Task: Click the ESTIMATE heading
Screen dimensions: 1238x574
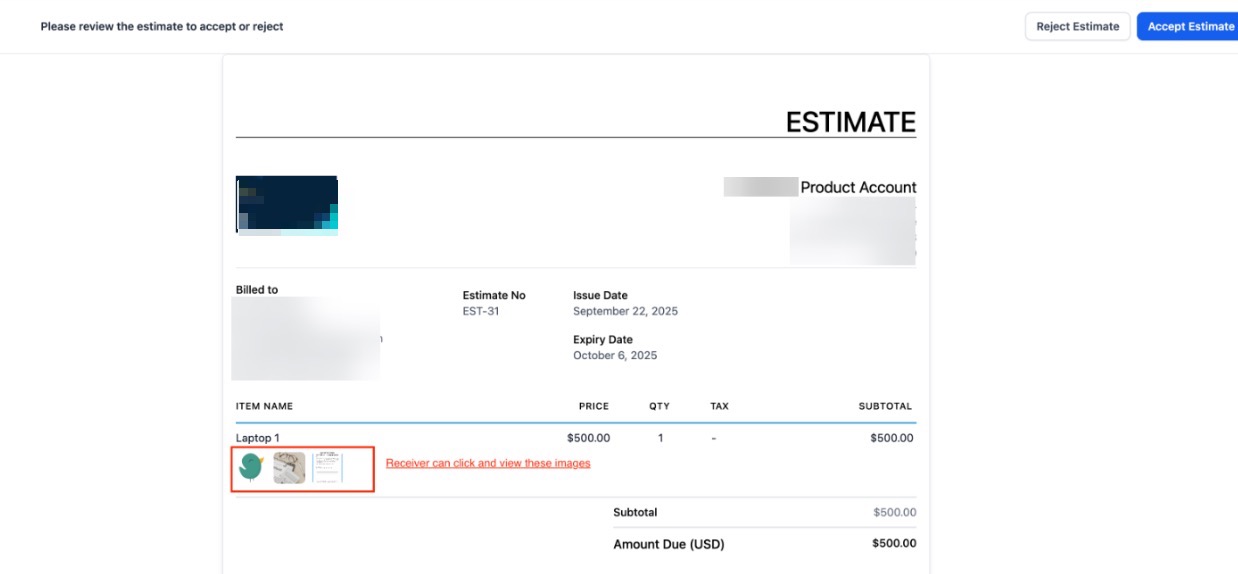Action: (850, 122)
